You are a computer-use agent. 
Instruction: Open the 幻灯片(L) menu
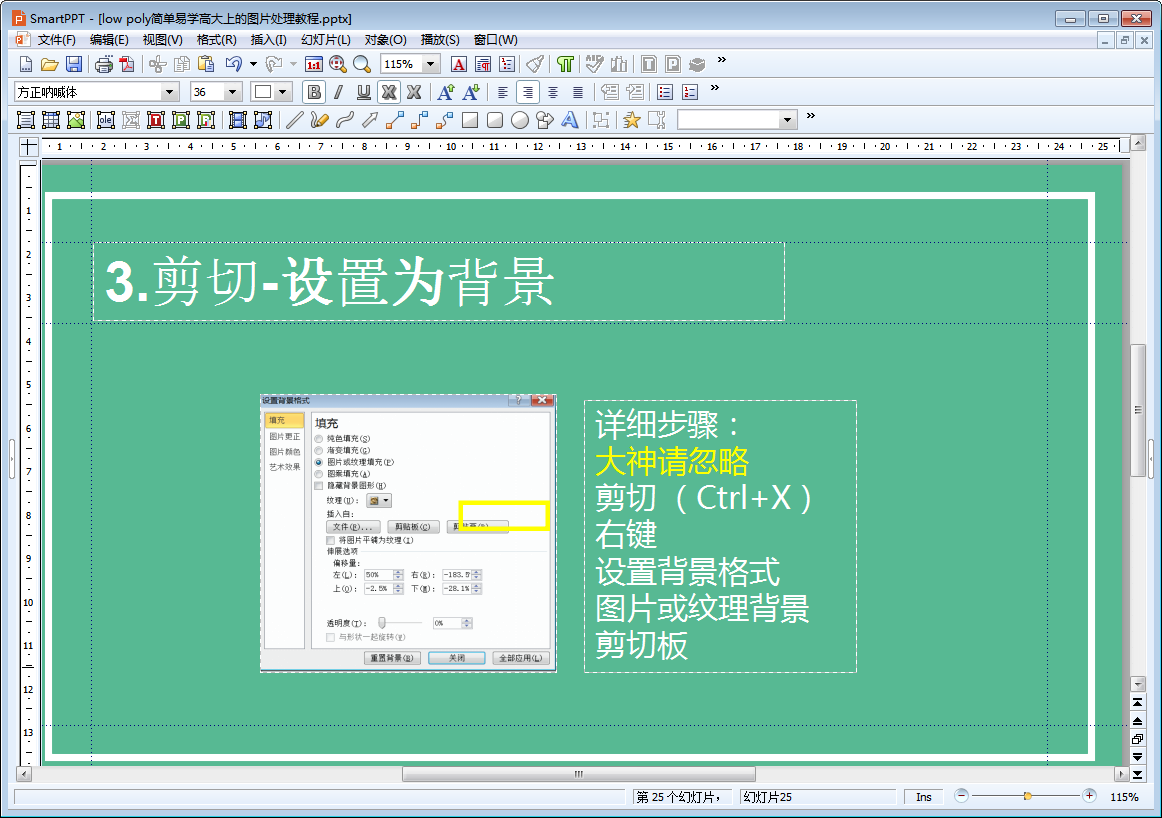tap(326, 40)
